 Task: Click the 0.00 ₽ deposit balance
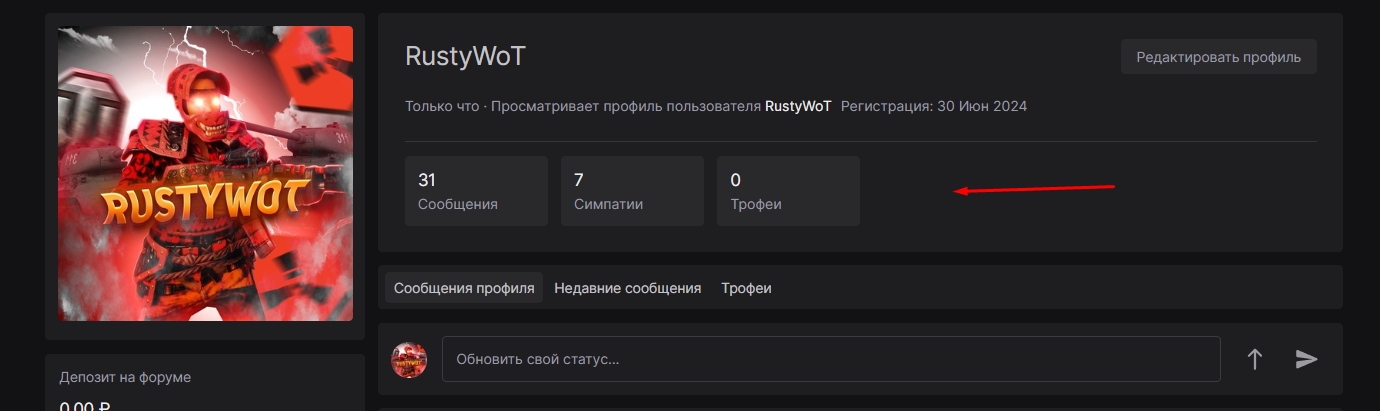click(85, 406)
